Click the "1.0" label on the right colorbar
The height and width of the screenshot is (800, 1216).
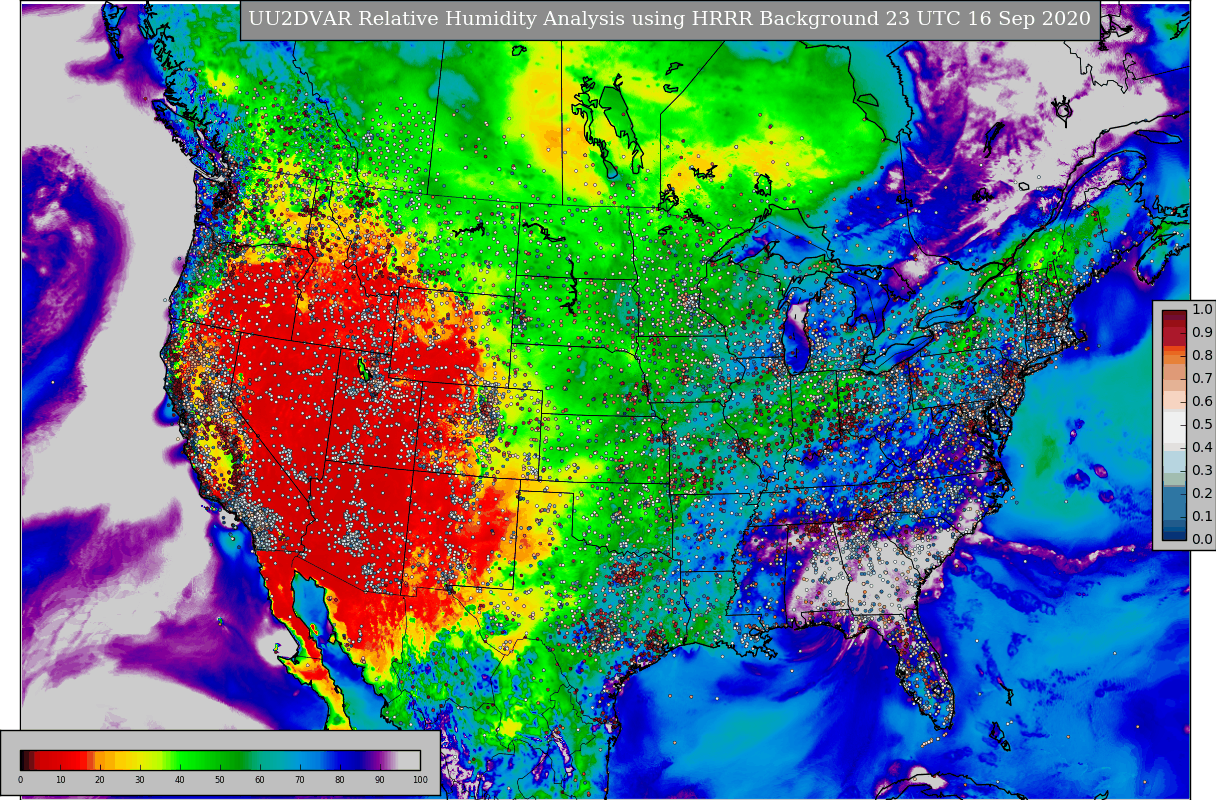point(1201,310)
